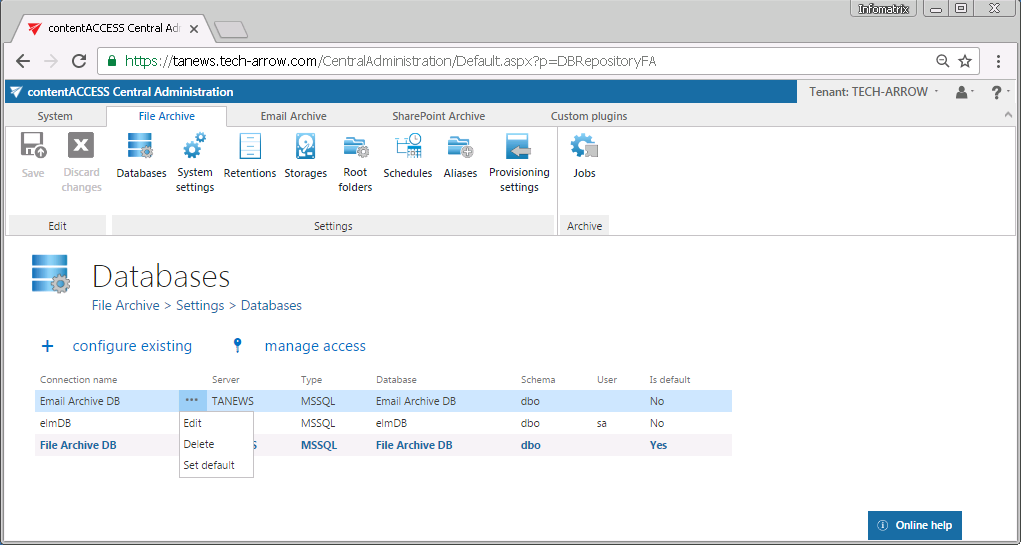The height and width of the screenshot is (545, 1021).
Task: Open the user account menu icon
Action: pyautogui.click(x=964, y=92)
